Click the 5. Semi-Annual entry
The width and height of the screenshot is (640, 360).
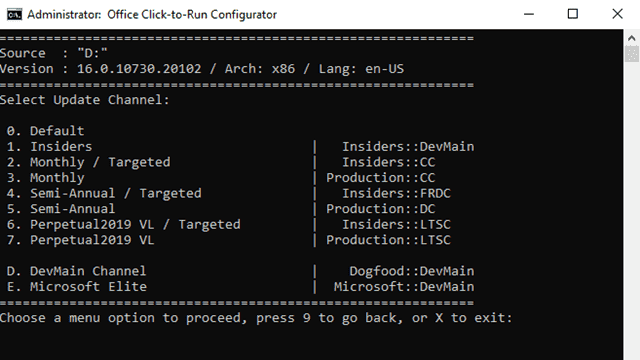pyautogui.click(x=61, y=209)
